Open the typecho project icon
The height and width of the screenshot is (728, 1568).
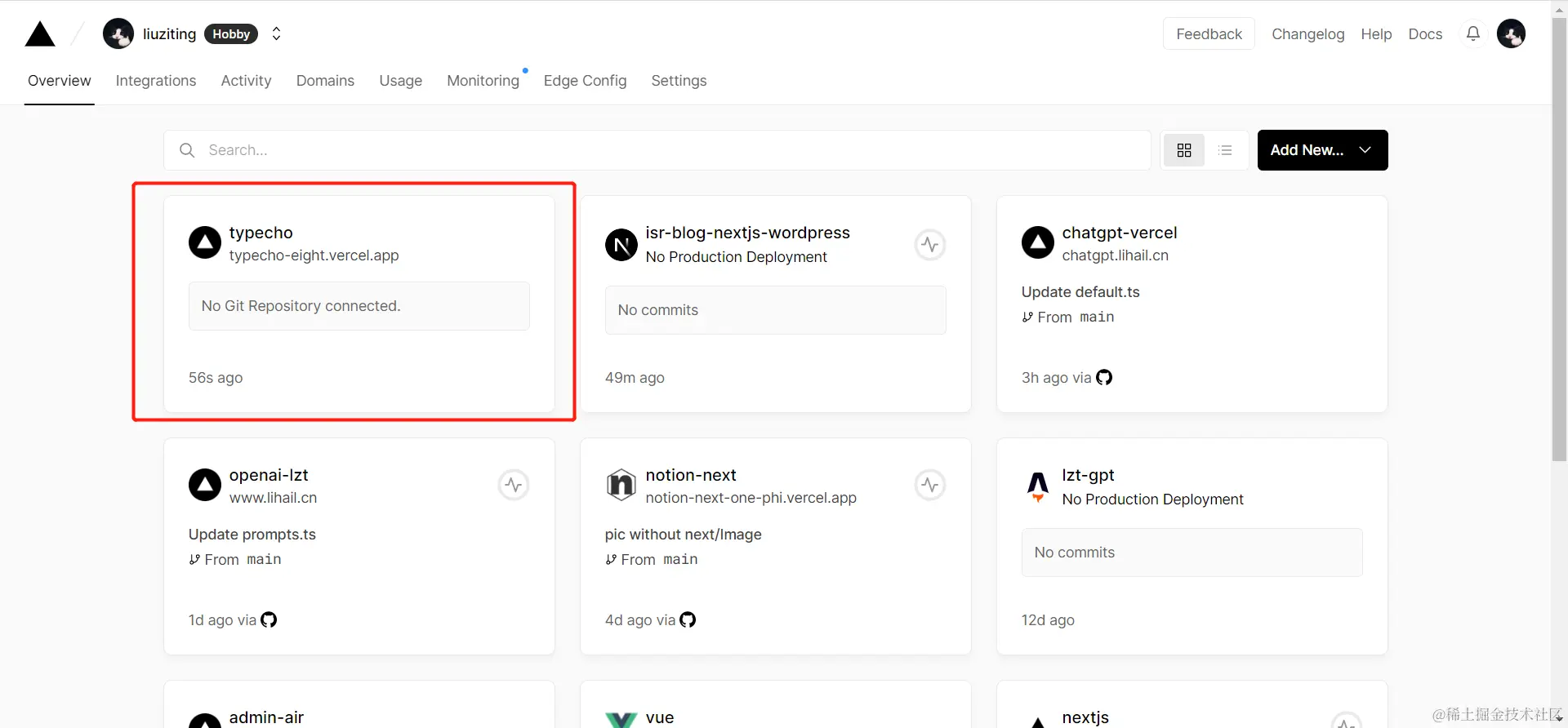point(205,242)
